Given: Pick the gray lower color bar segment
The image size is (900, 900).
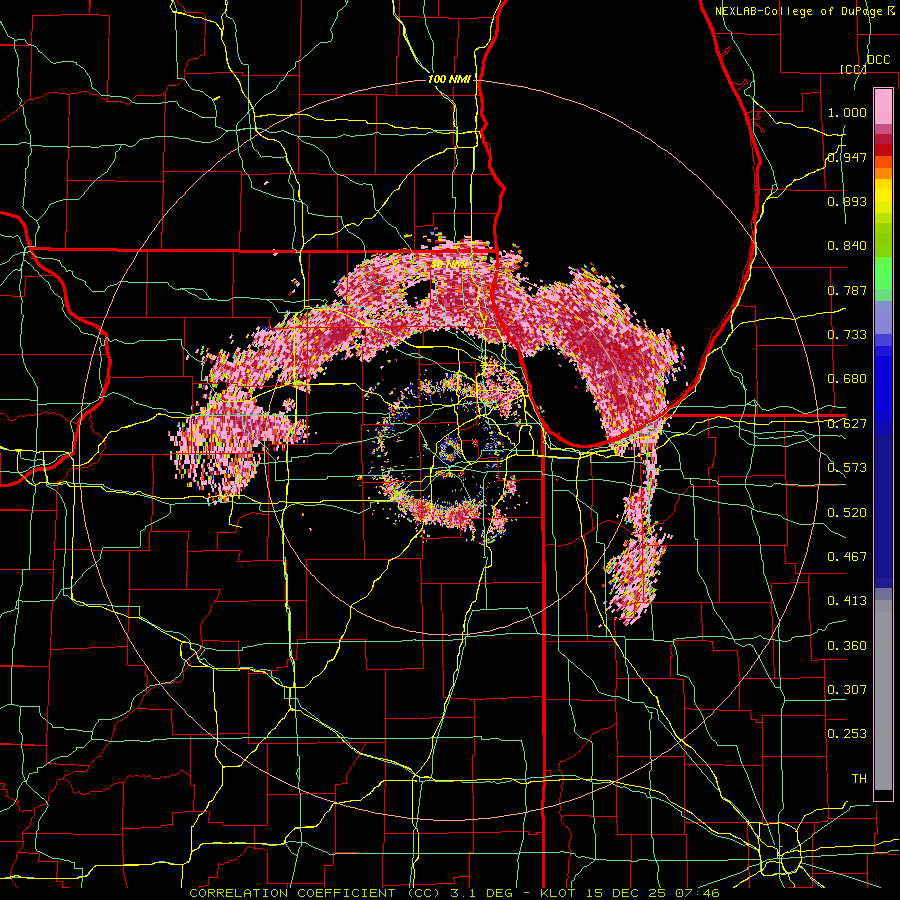Looking at the screenshot, I should click(883, 695).
